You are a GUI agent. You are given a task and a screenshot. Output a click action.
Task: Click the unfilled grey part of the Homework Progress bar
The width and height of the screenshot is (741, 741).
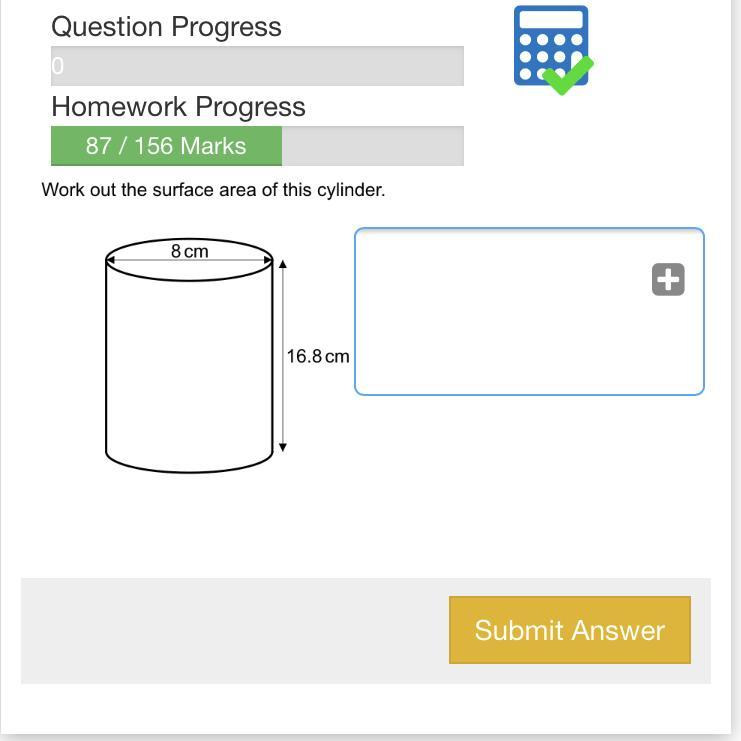click(372, 146)
